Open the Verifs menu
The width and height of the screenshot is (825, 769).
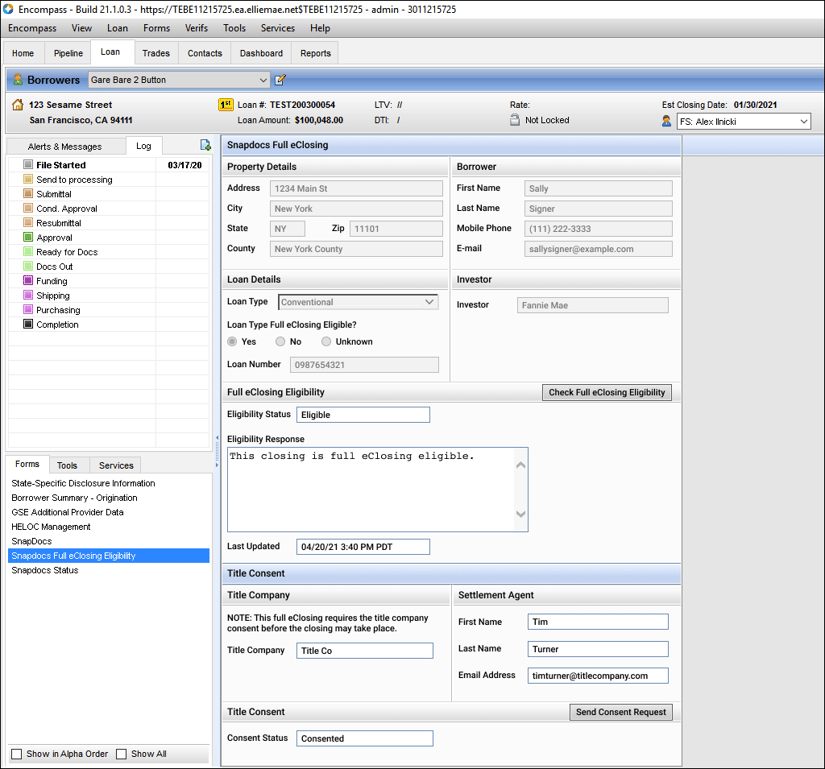[x=196, y=28]
